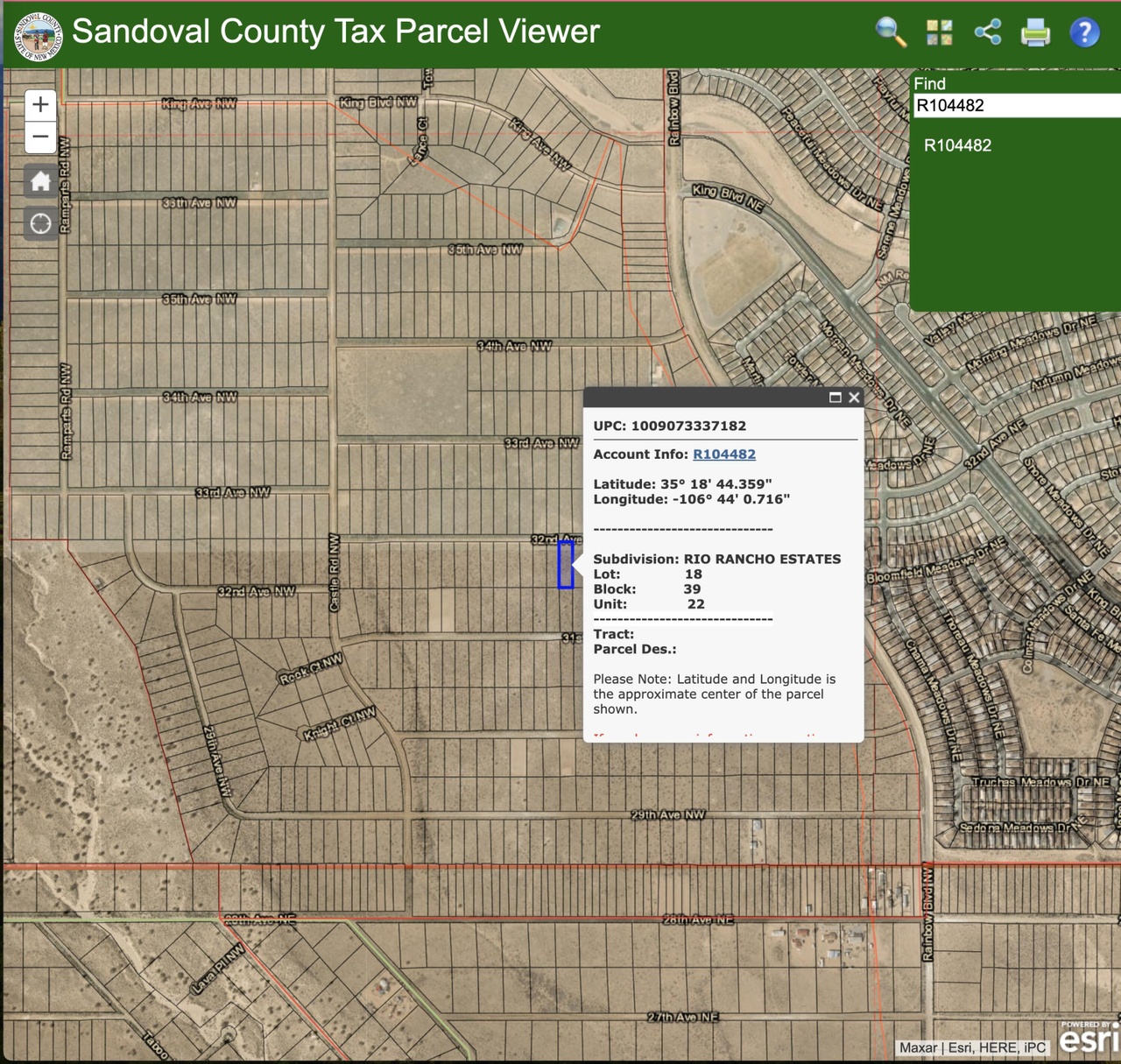Select search result R104482 in Find panel
1121x1064 pixels.
958,145
